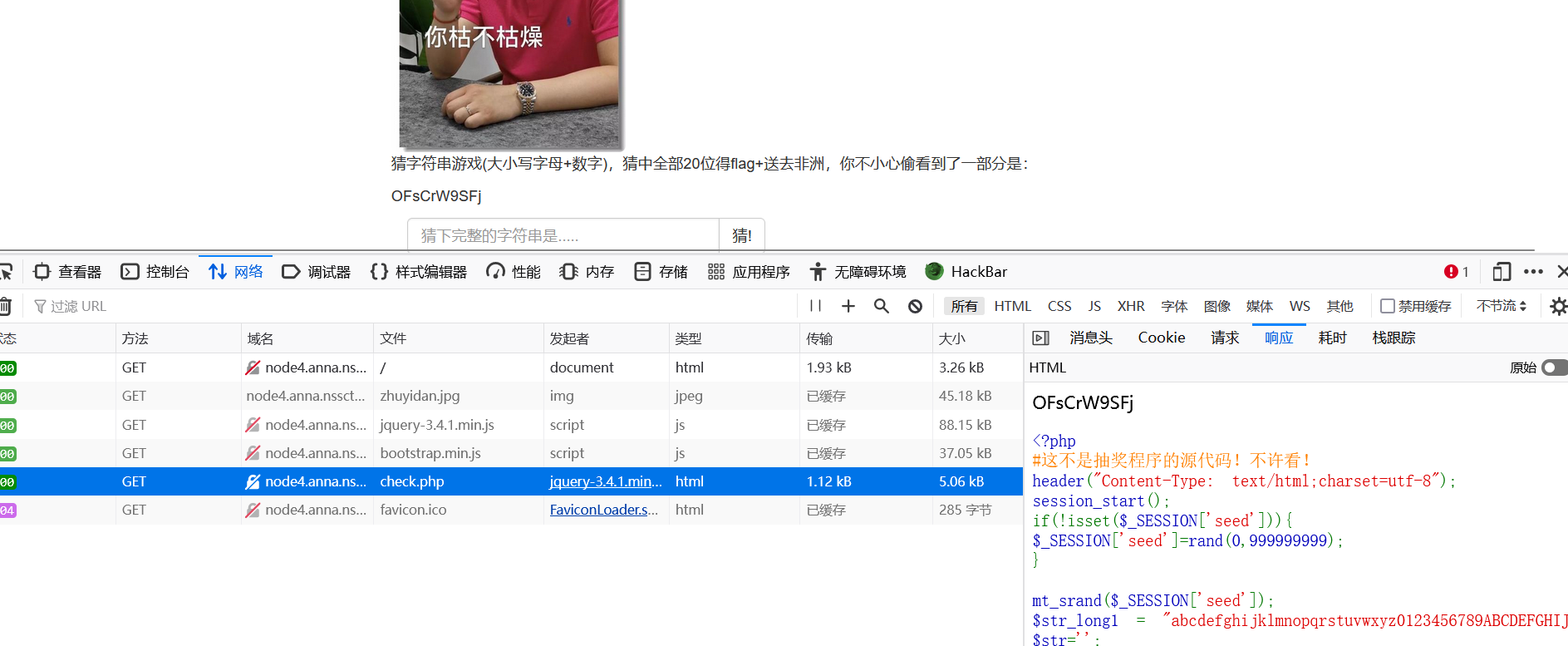Filter requests by 字体 fonts

click(1174, 306)
